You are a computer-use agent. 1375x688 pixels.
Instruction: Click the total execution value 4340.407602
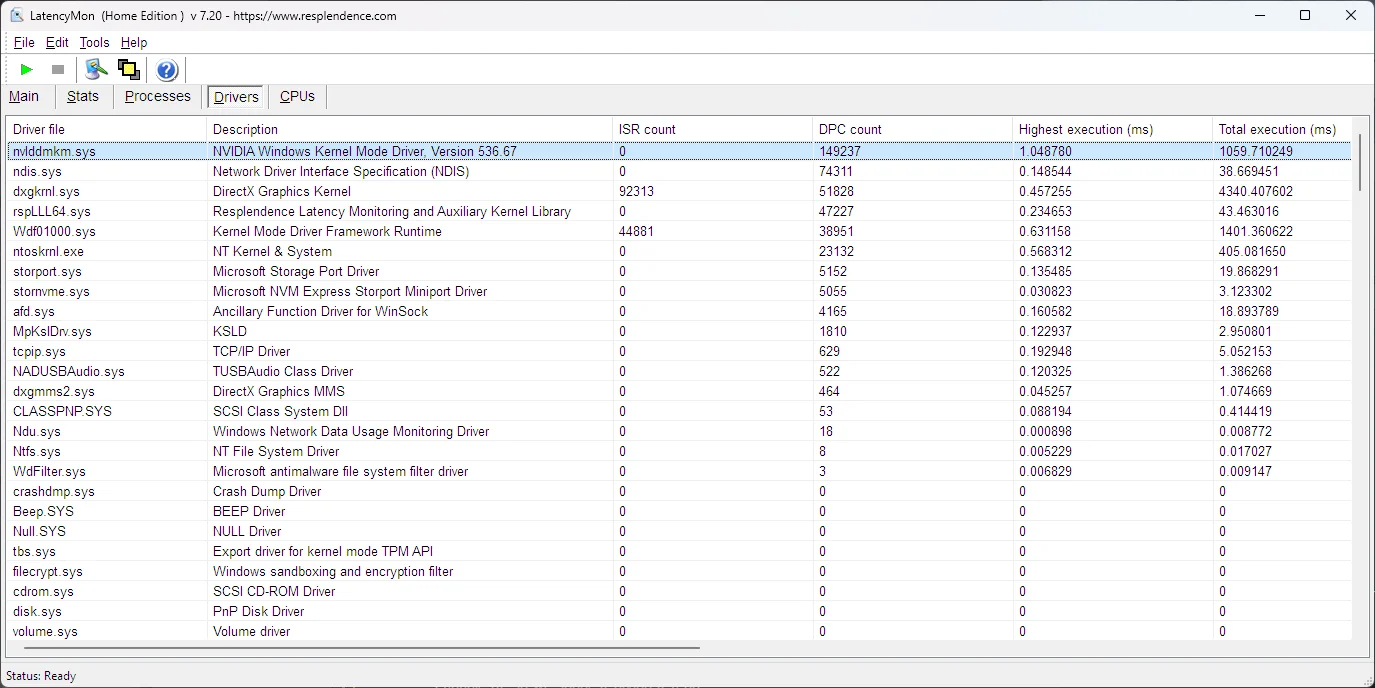pyautogui.click(x=1256, y=191)
